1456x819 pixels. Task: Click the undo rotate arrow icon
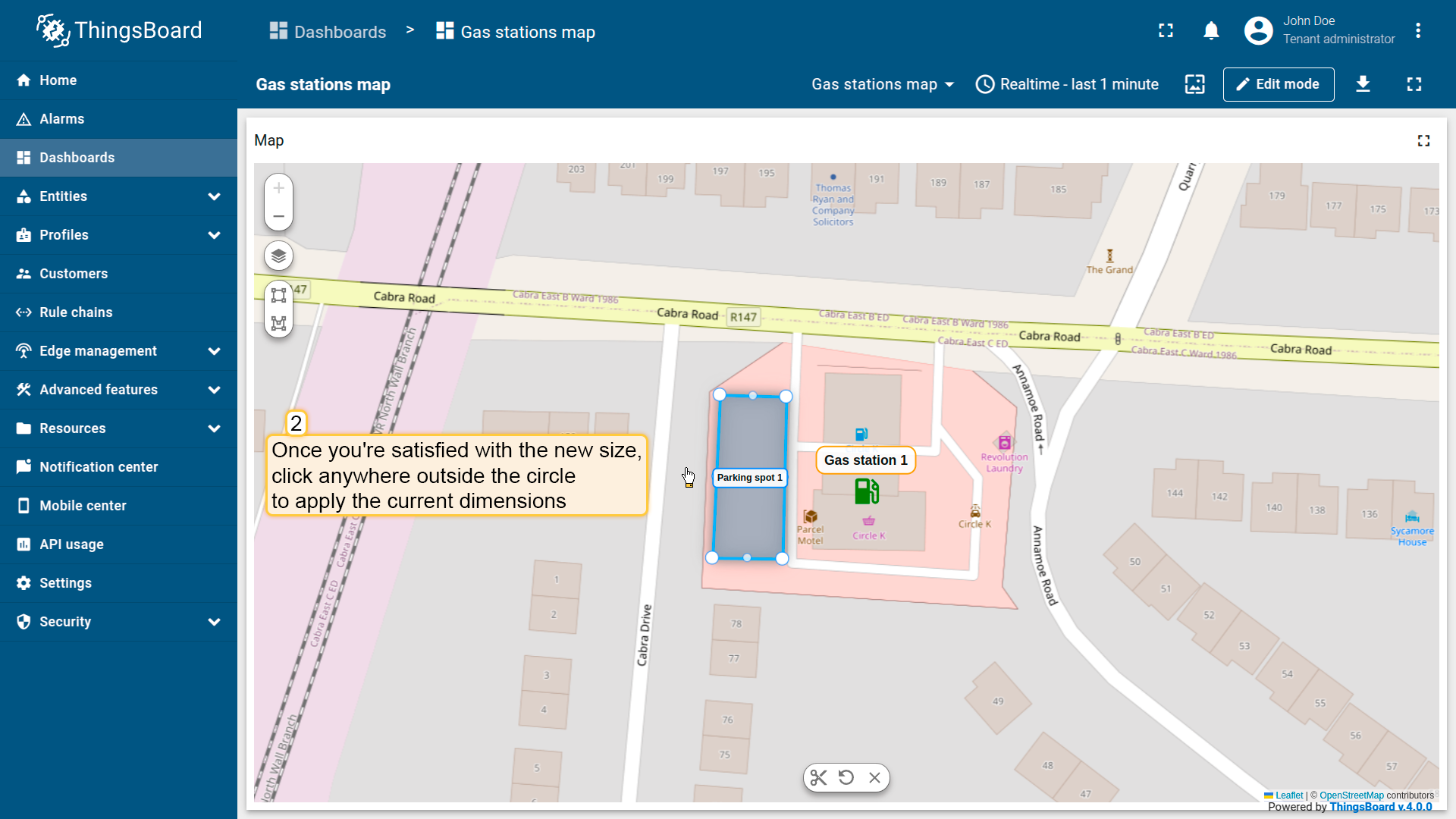pos(846,777)
